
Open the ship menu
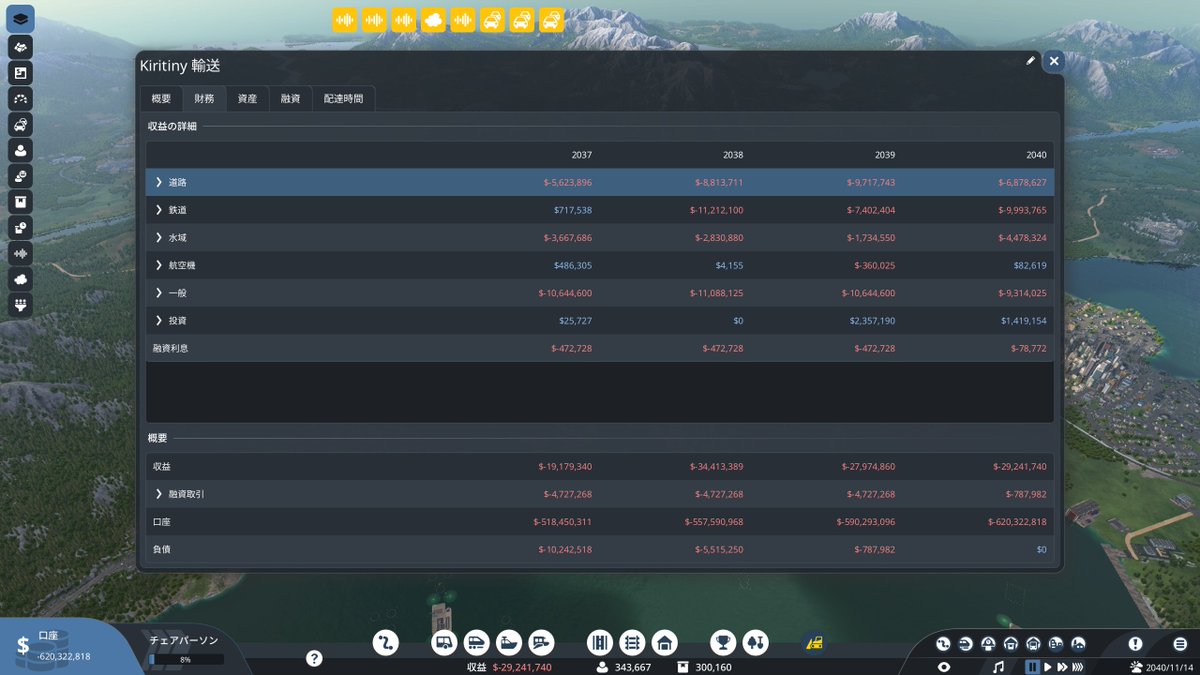tap(509, 642)
